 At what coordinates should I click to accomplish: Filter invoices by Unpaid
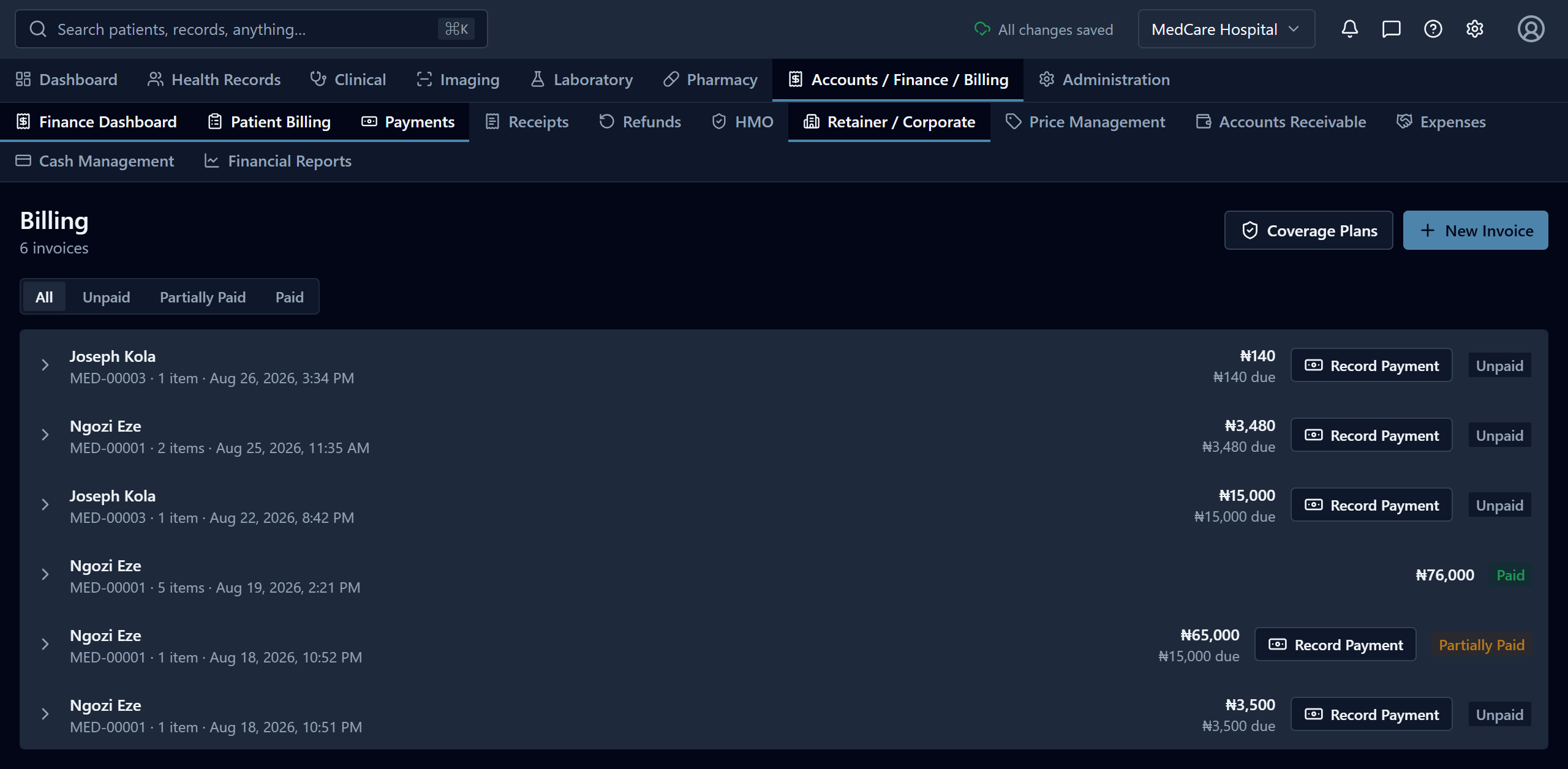[x=106, y=297]
